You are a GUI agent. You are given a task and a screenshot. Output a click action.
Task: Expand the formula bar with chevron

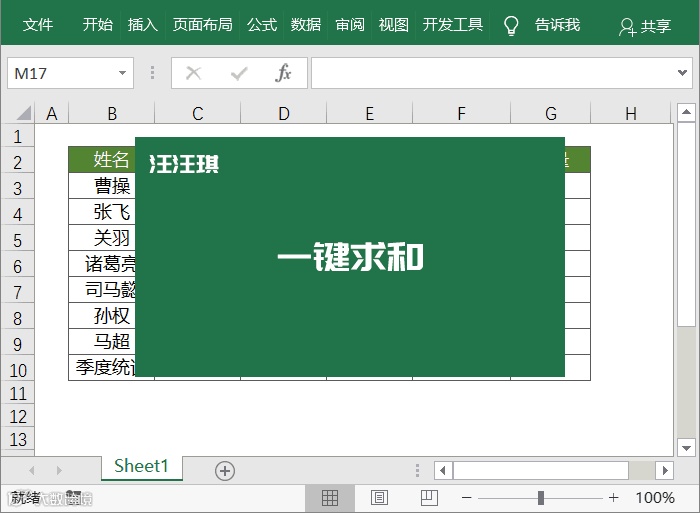(682, 72)
